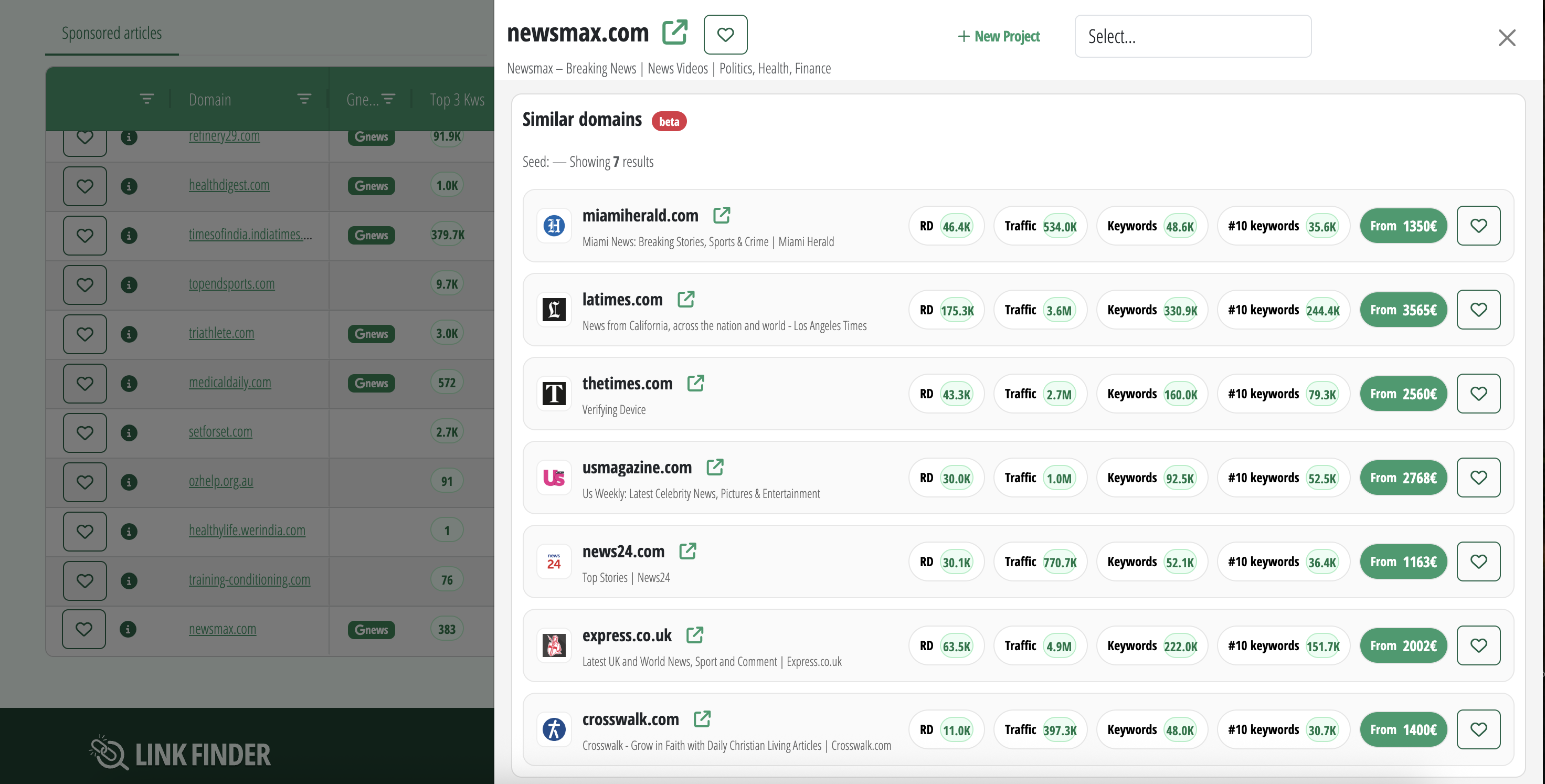This screenshot has height=784, width=1545.
Task: Click the Link Finder logo in the footer
Action: click(x=180, y=754)
